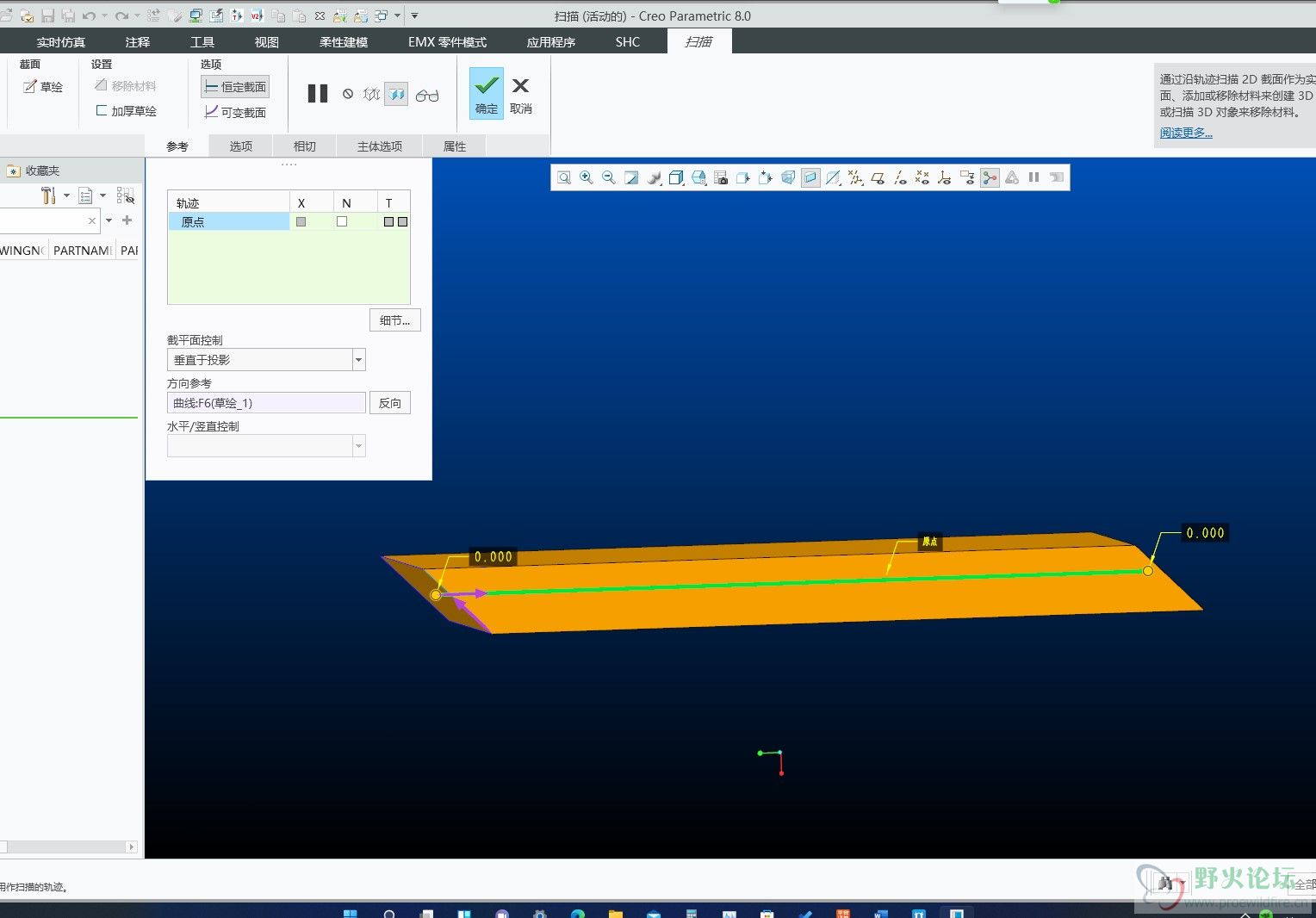Screen dimensions: 1316x918
Task: Open the rendering style options
Action: (x=654, y=177)
